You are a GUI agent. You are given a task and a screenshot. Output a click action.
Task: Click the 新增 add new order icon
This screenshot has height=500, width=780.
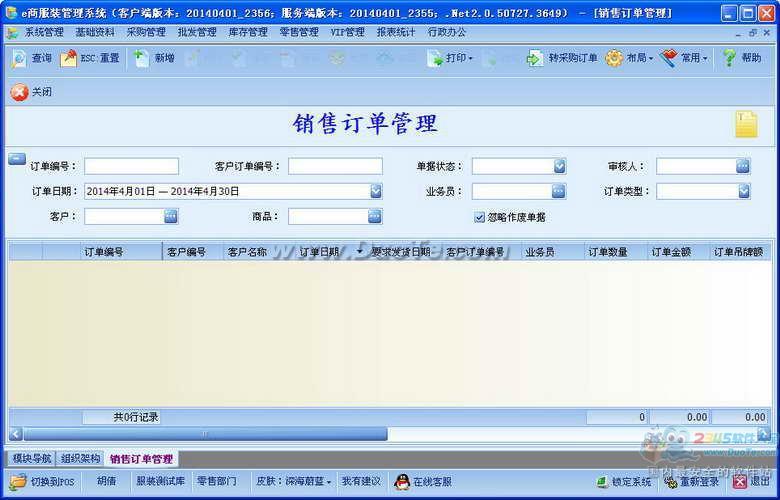pos(142,58)
